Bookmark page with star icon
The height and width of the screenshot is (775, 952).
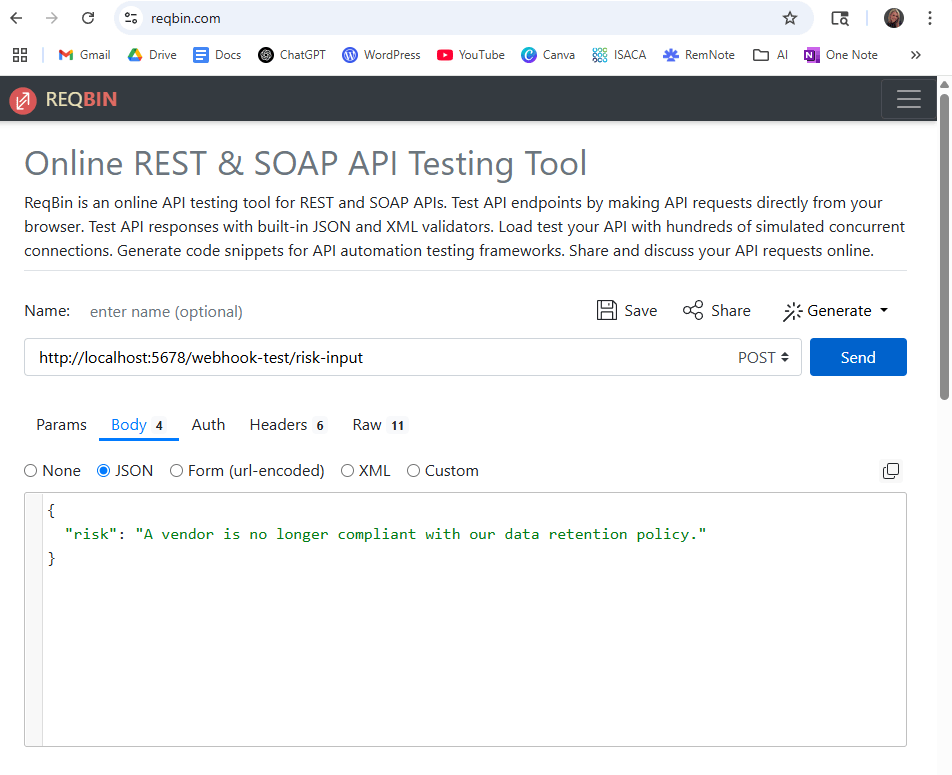click(790, 18)
